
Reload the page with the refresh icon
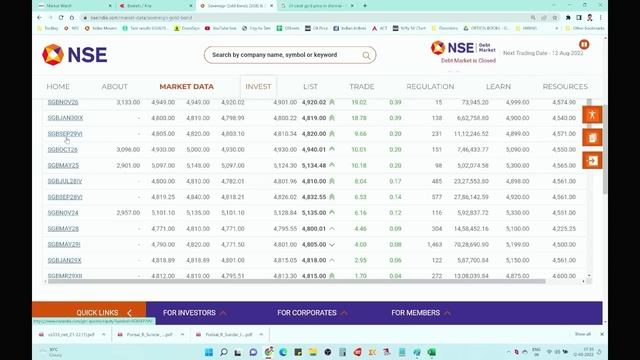[61, 18]
